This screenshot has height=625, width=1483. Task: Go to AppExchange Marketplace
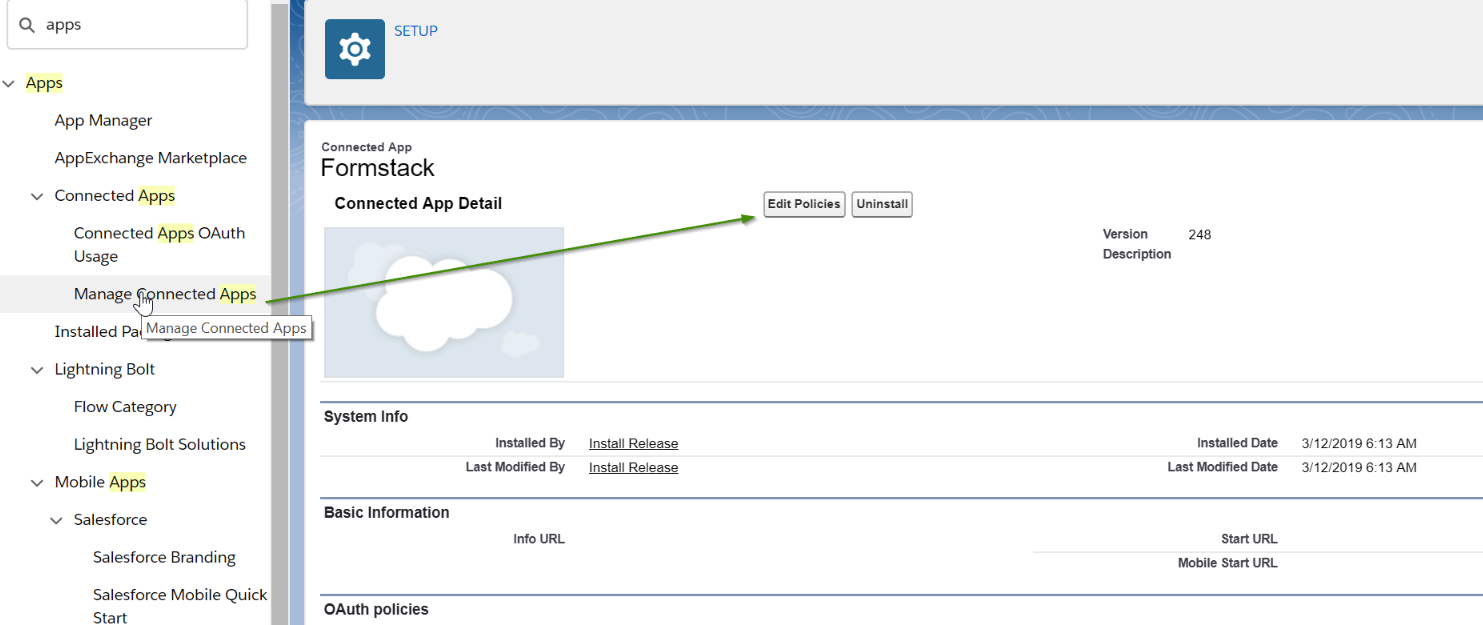pyautogui.click(x=150, y=158)
